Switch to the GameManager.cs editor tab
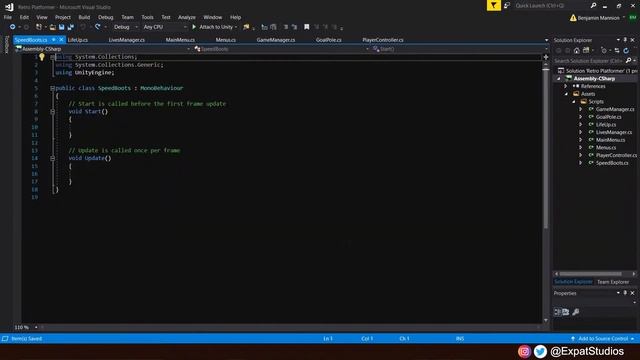The image size is (640, 360). point(276,40)
